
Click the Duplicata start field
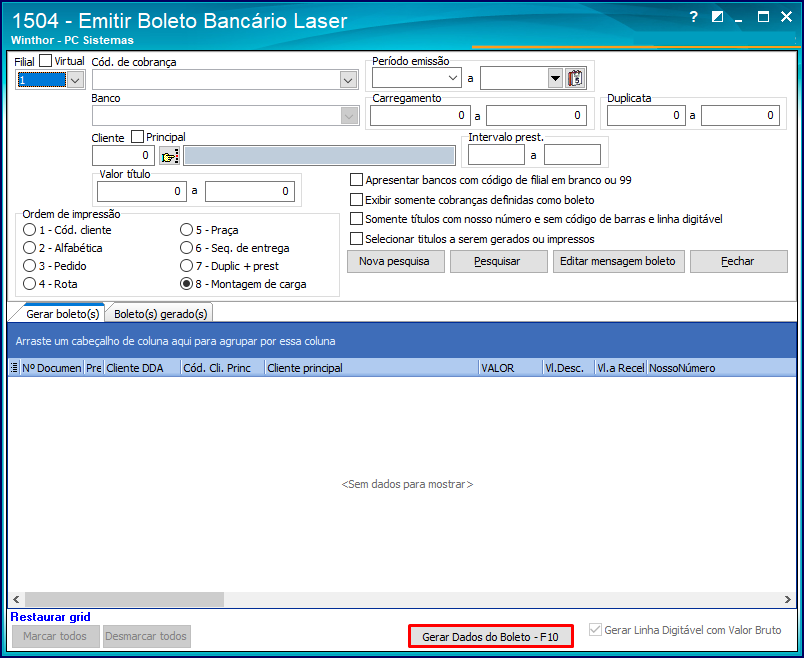coord(646,115)
